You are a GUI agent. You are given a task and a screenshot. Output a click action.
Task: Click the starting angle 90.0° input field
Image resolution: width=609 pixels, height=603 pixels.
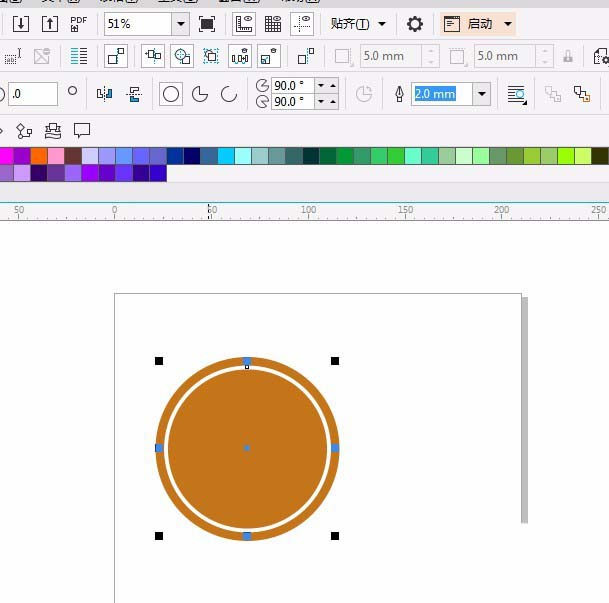292,85
